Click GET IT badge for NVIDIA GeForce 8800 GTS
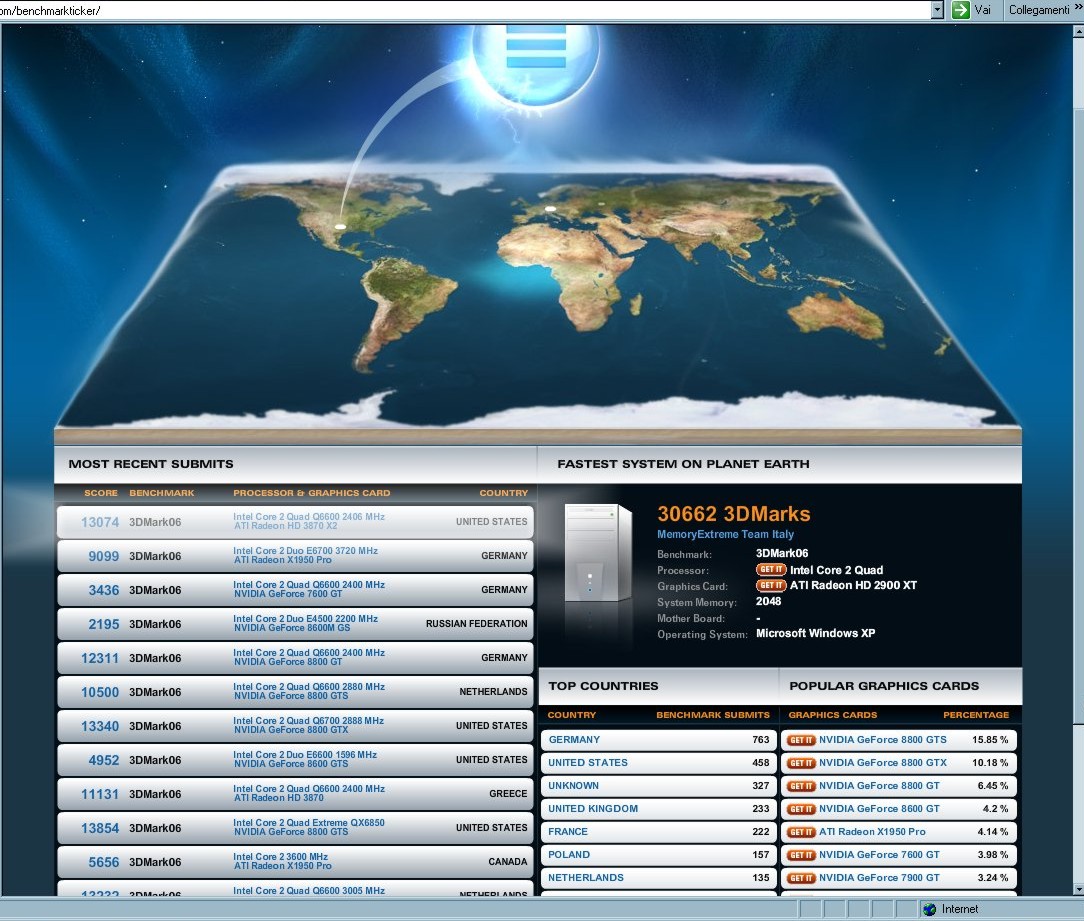1084x921 pixels. [x=801, y=740]
